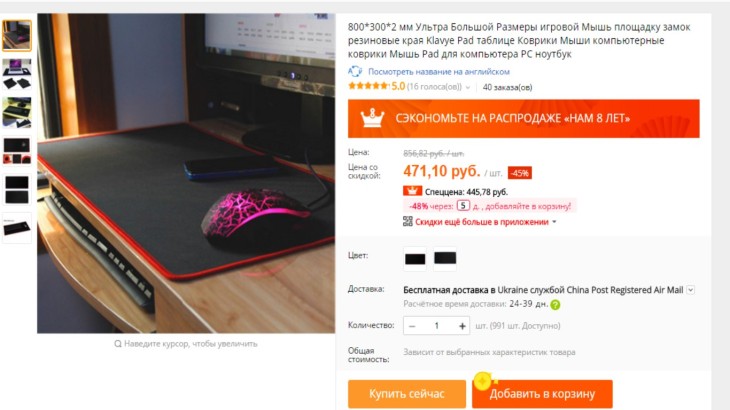730x410 pixels.
Task: Expand the ratings breakdown arrow after votes
Action: (468, 87)
